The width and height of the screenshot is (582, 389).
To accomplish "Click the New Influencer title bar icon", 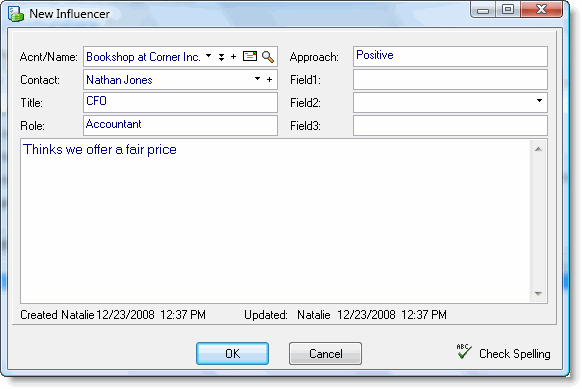I will coord(16,14).
